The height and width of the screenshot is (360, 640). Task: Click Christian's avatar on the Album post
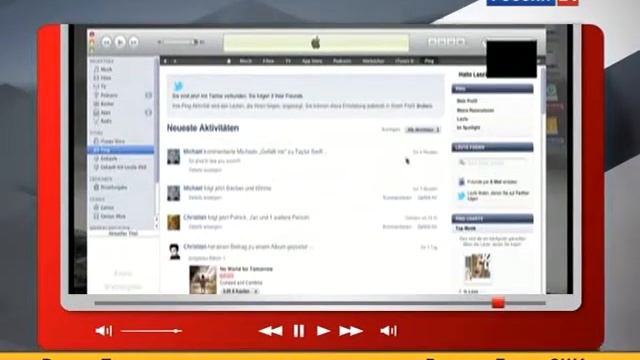(174, 251)
